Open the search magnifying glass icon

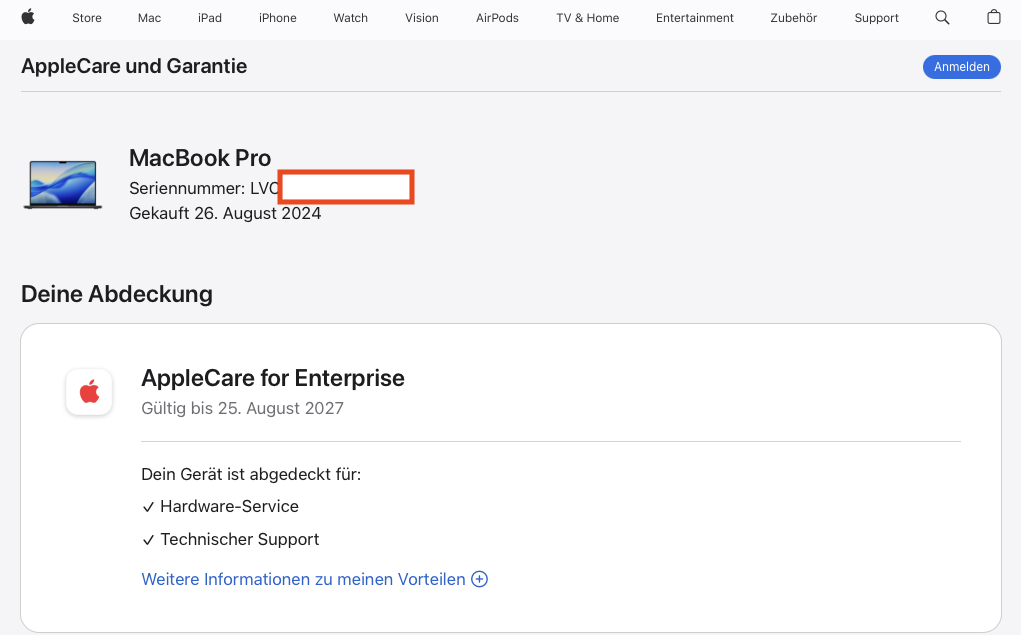(942, 18)
